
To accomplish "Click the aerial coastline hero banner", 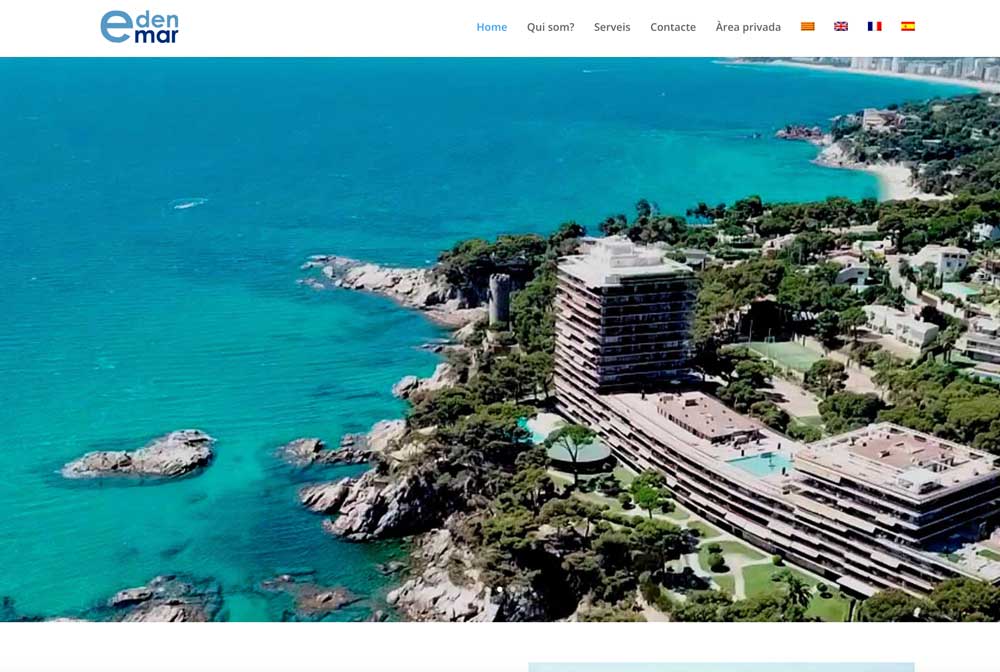I will point(500,339).
